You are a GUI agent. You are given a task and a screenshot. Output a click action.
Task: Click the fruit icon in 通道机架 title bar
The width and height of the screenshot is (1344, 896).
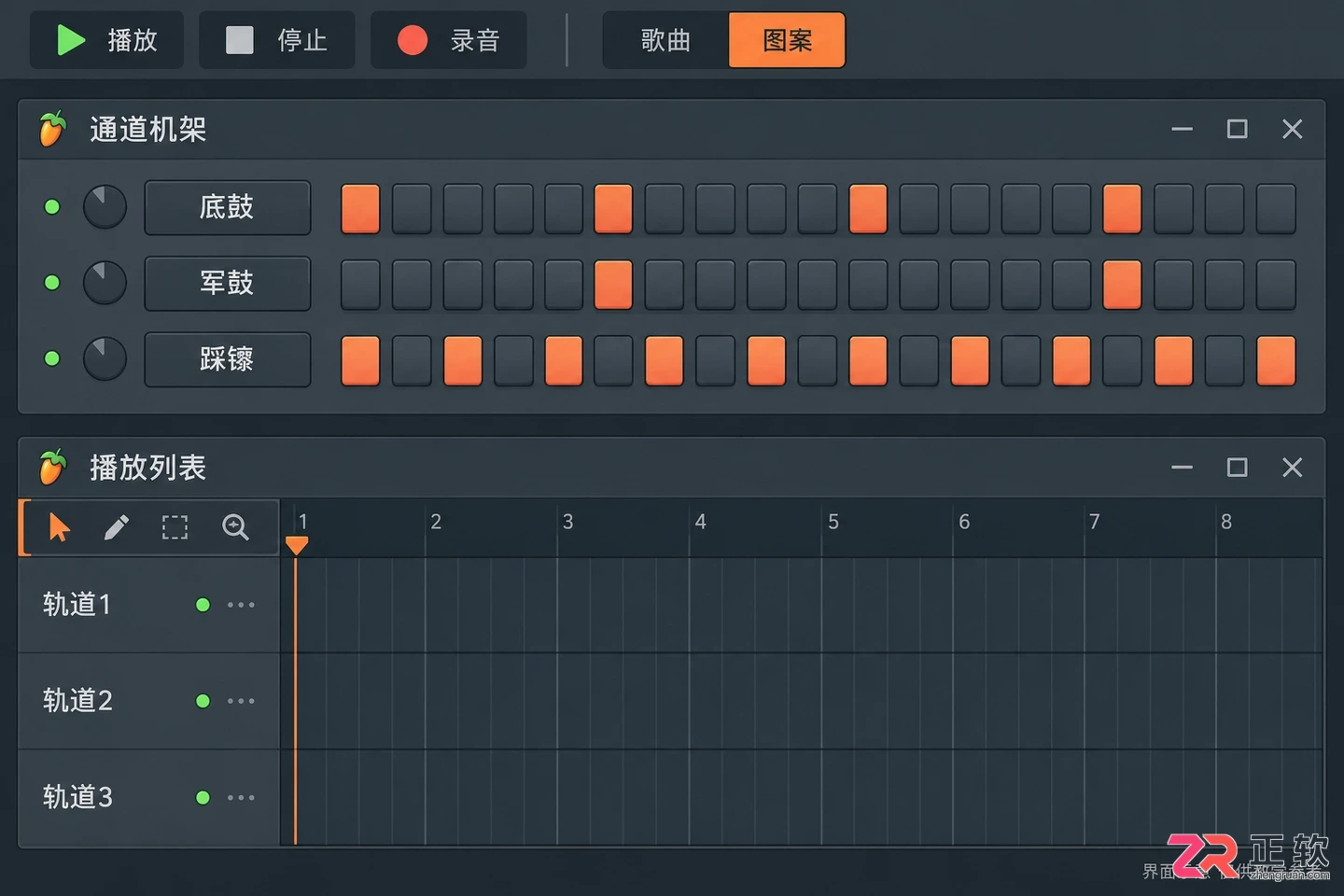[x=53, y=129]
